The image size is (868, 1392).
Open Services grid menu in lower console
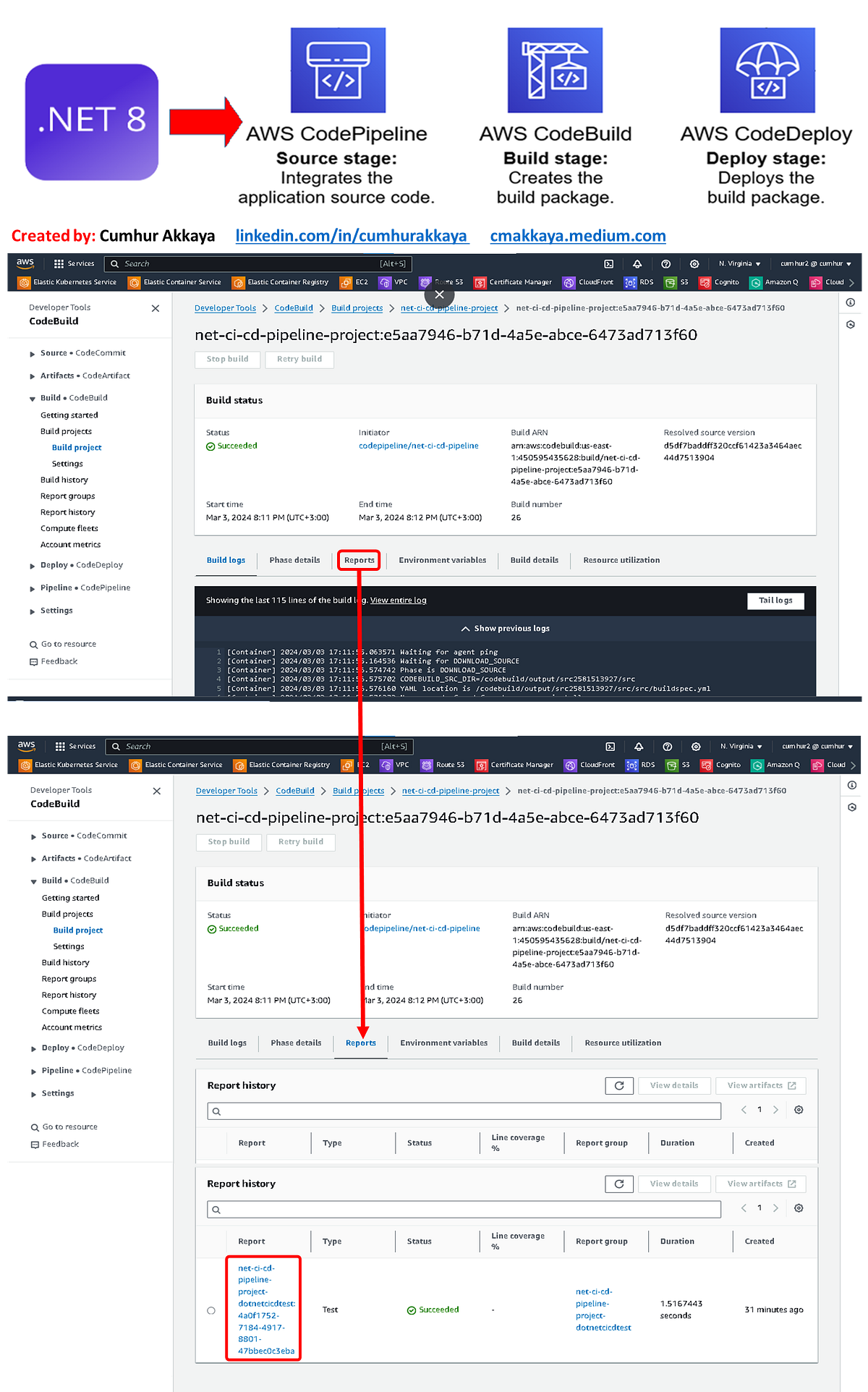point(76,746)
